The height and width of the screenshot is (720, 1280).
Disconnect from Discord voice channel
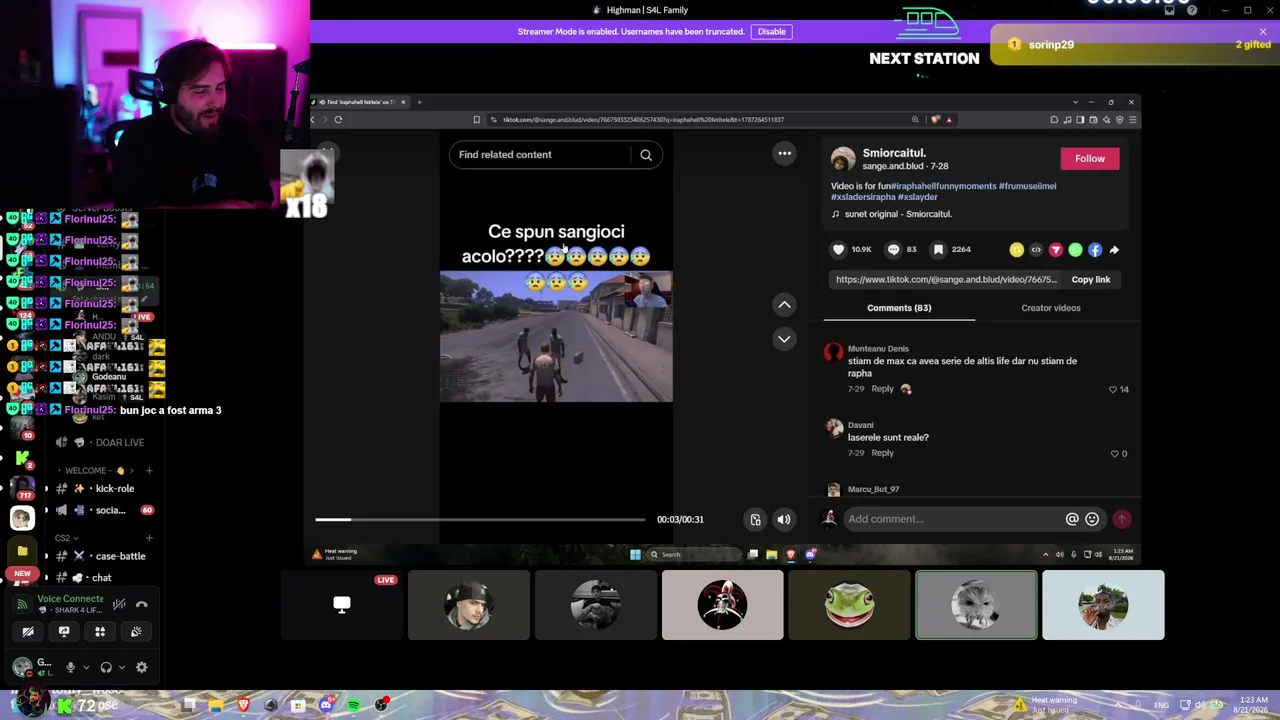click(142, 604)
